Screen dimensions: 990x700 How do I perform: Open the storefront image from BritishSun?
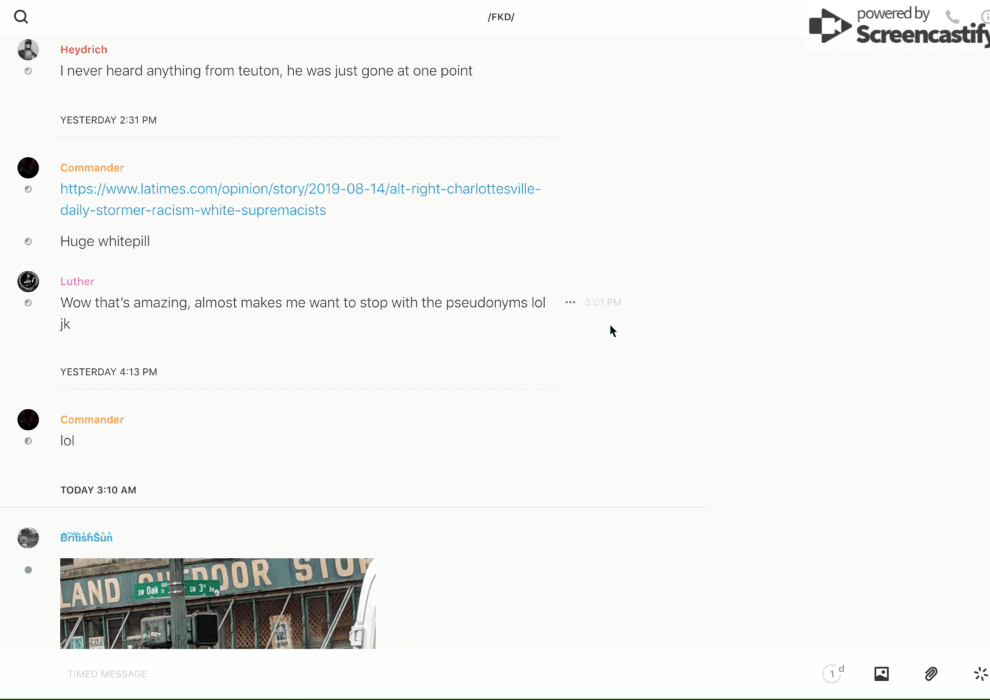217,603
